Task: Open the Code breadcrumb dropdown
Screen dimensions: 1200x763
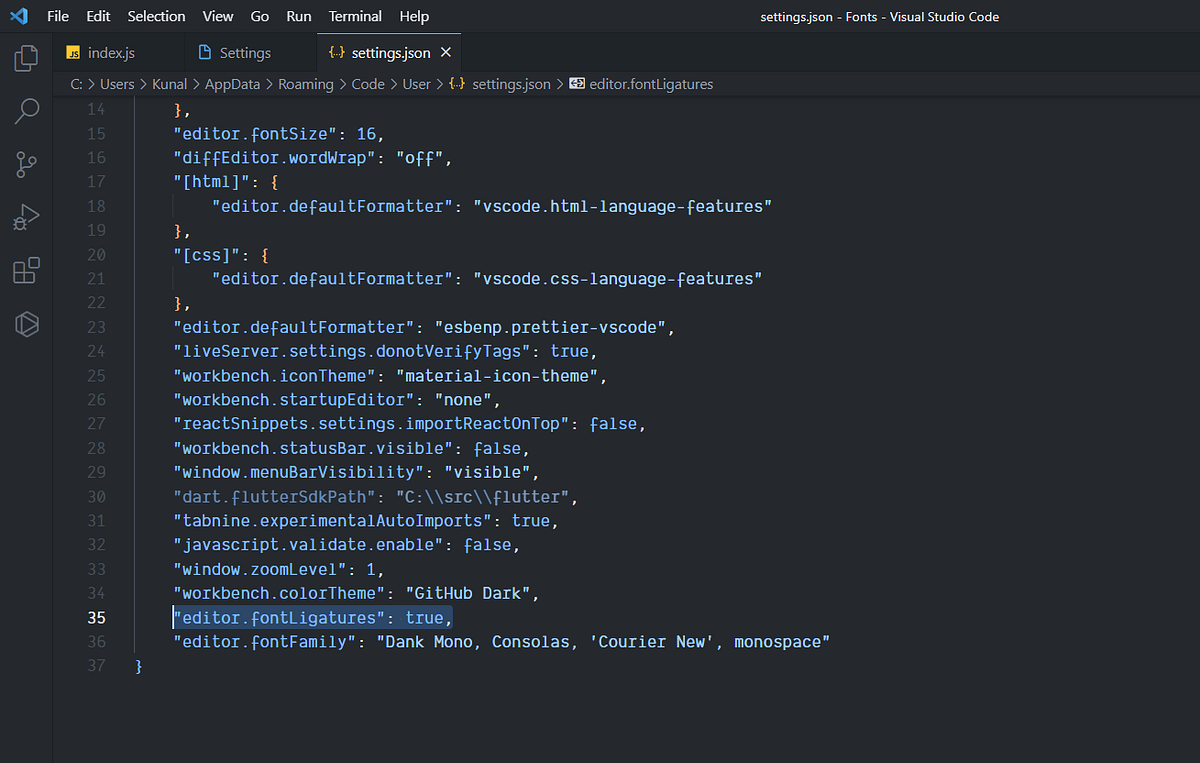Action: [367, 84]
